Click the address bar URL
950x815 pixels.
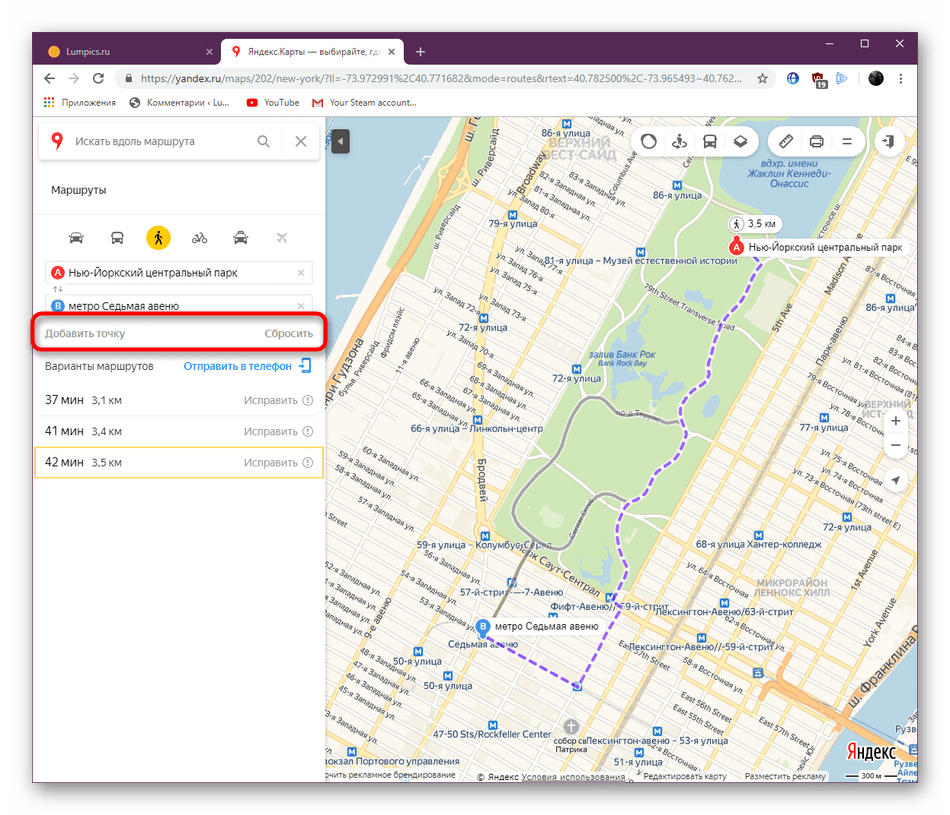point(440,78)
